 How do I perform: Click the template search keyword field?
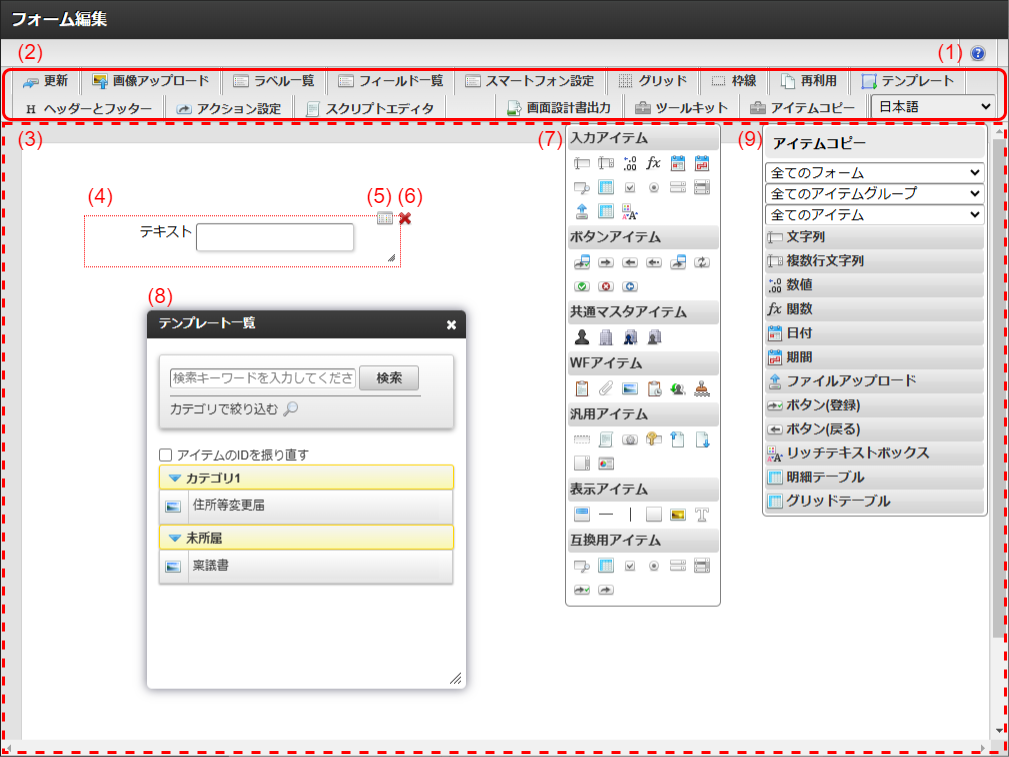point(263,377)
